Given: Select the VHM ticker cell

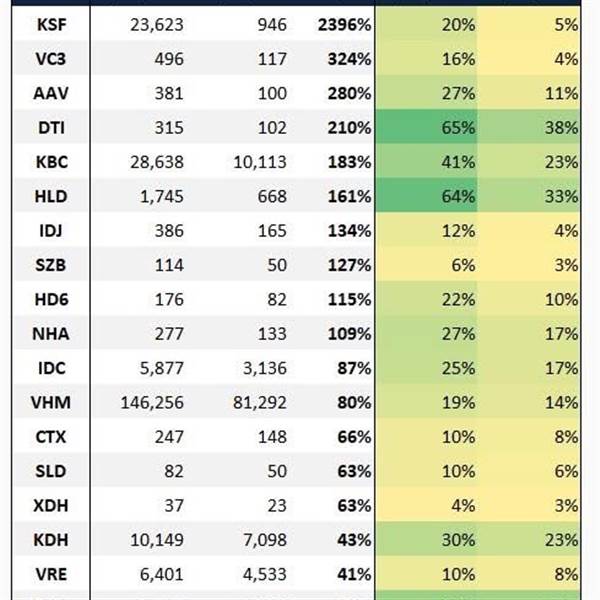Looking at the screenshot, I should point(51,403).
